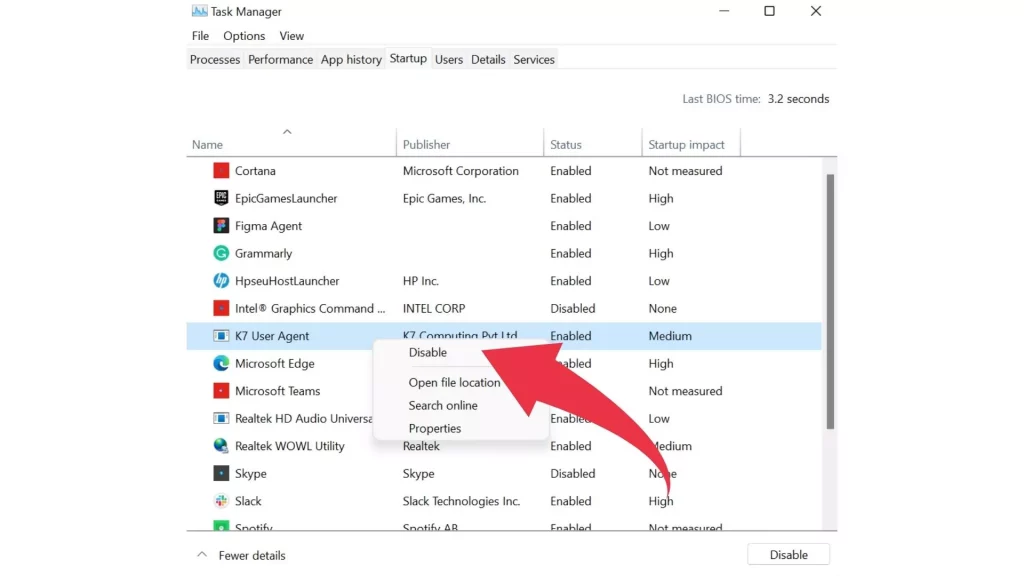Select the Realtek WOWL Utility row name
This screenshot has height=576, width=1024.
point(289,446)
